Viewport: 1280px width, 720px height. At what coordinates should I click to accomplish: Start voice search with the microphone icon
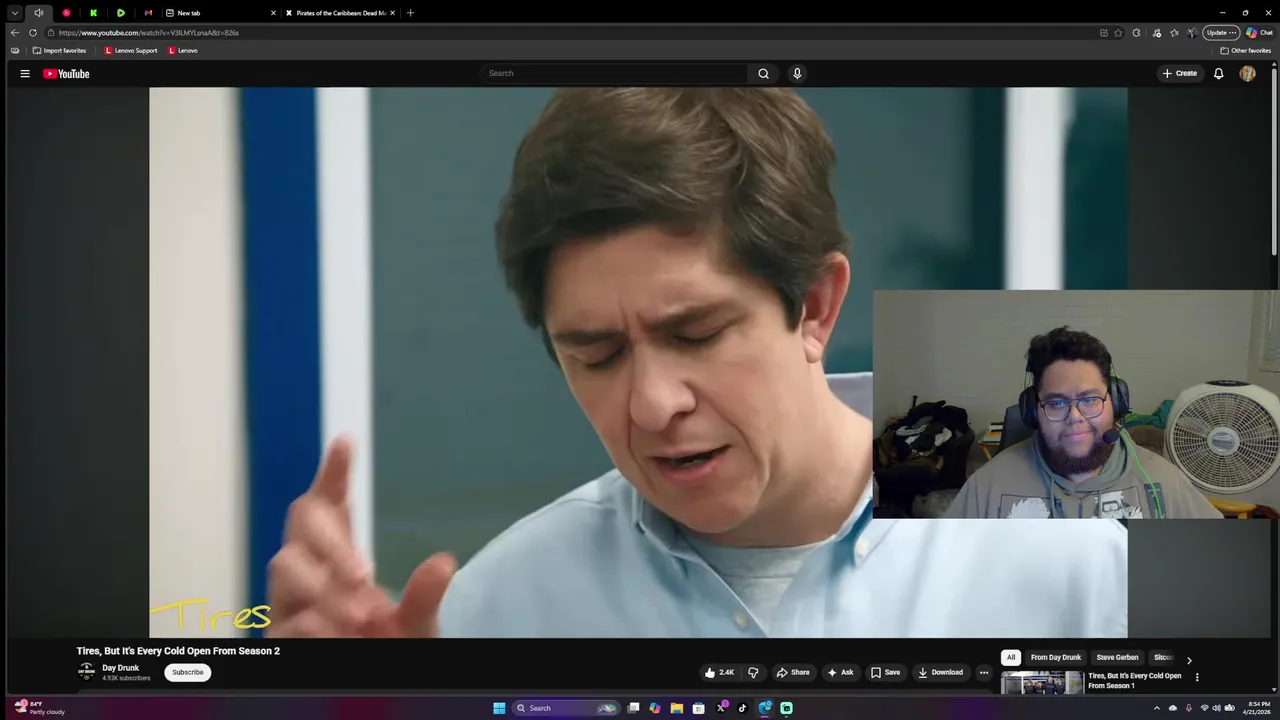pos(797,73)
